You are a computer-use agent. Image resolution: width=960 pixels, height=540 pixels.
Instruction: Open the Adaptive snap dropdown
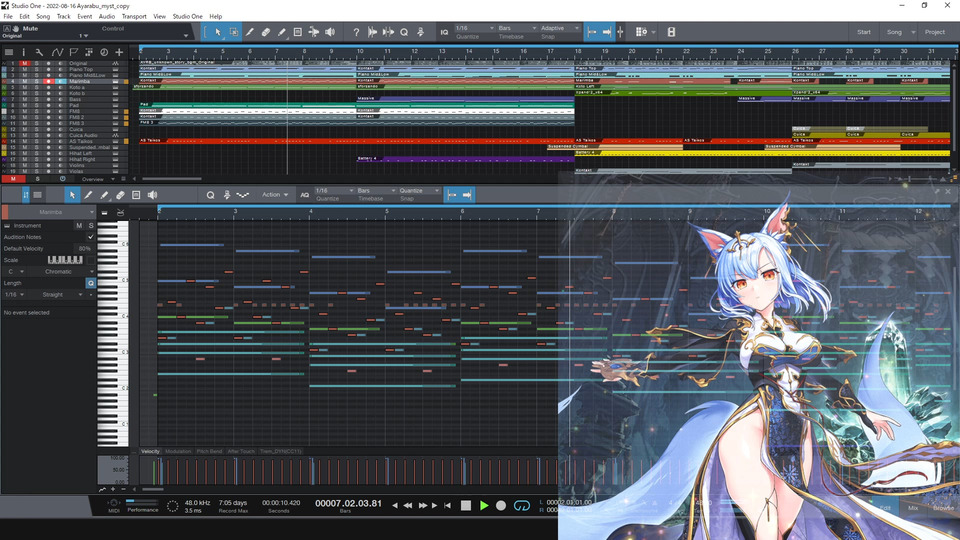pos(560,28)
